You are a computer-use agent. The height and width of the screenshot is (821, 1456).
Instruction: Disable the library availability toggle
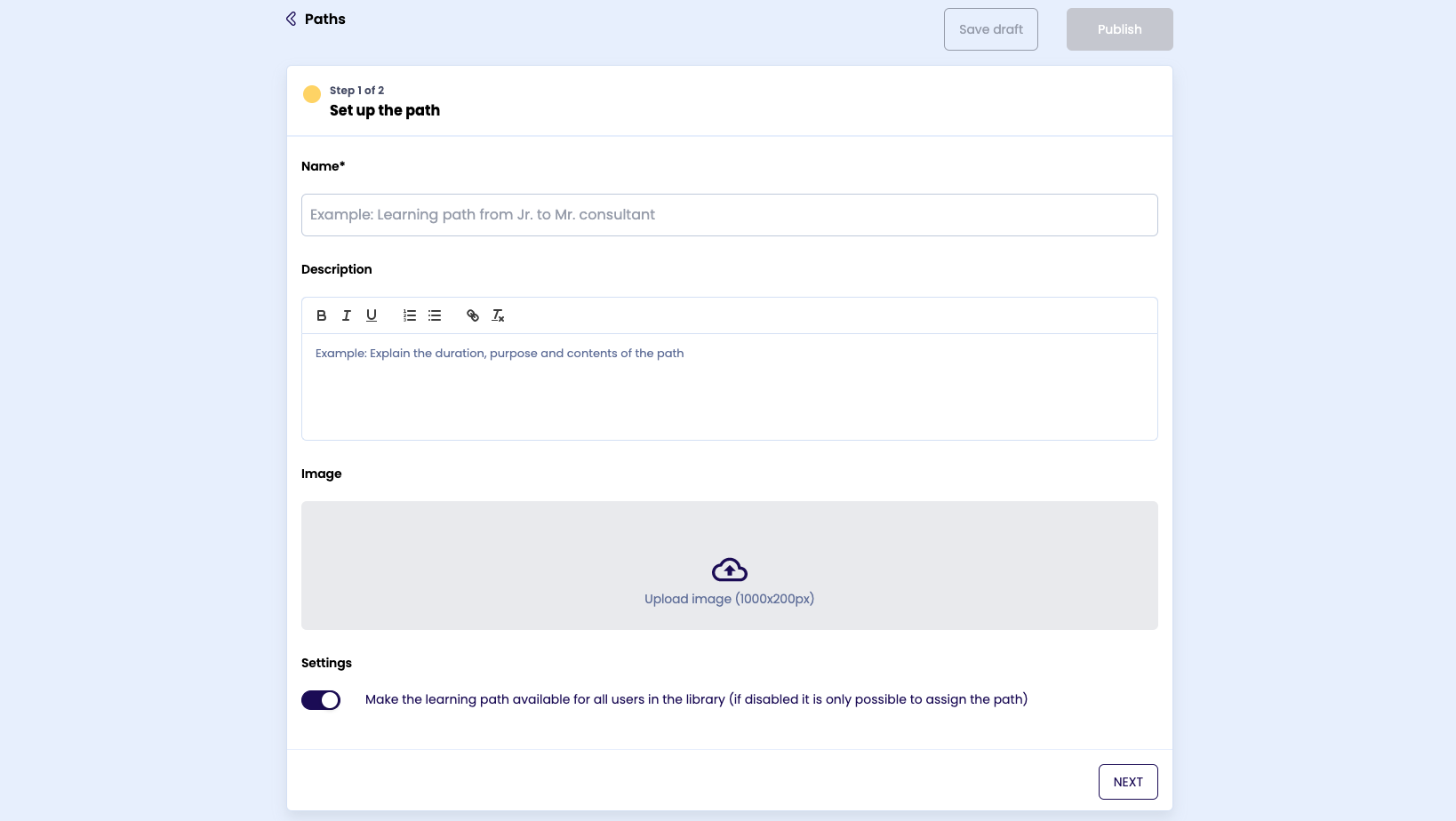pos(321,700)
